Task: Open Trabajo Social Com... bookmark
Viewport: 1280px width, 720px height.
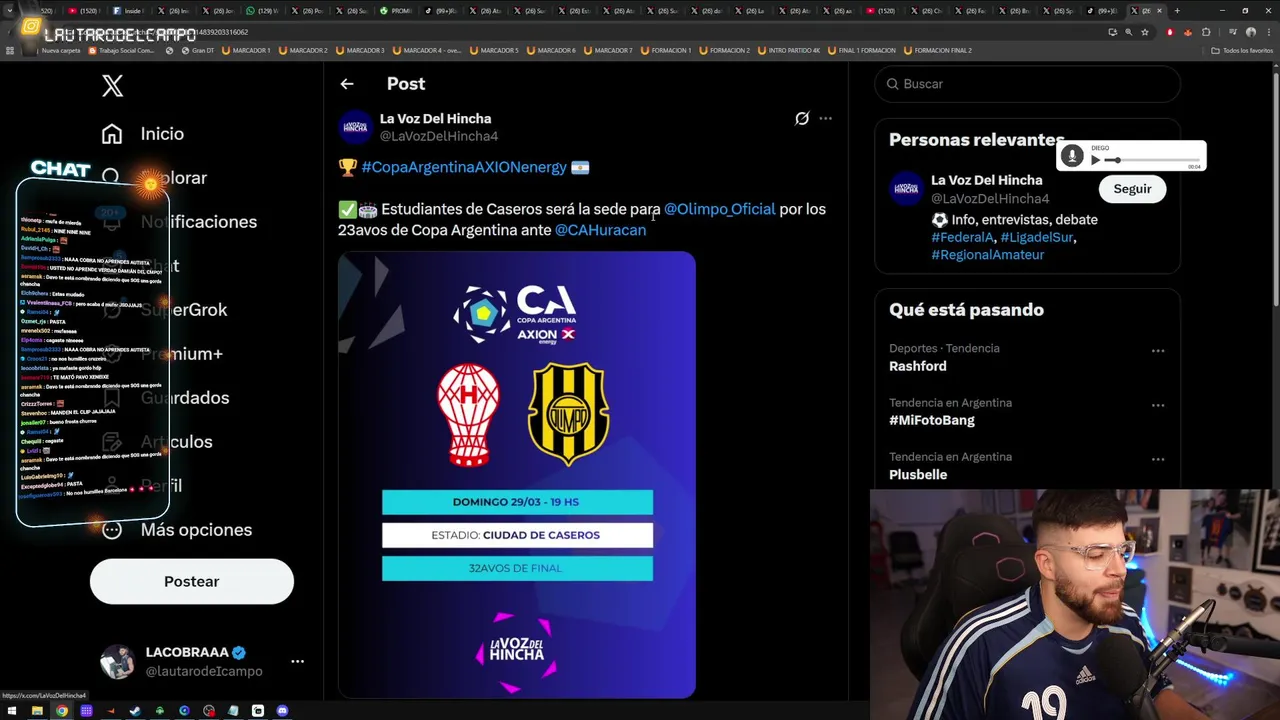Action: [122, 50]
